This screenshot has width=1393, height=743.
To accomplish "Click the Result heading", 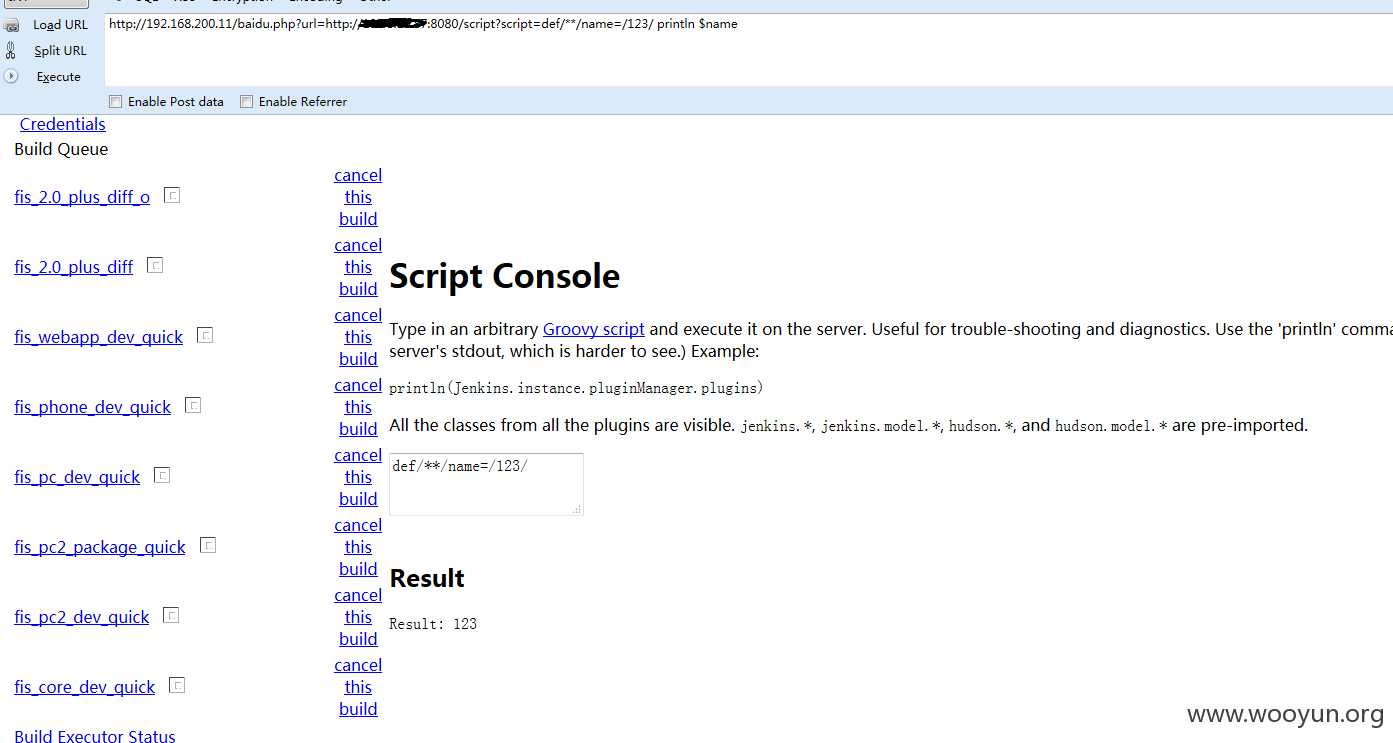I will tap(427, 578).
